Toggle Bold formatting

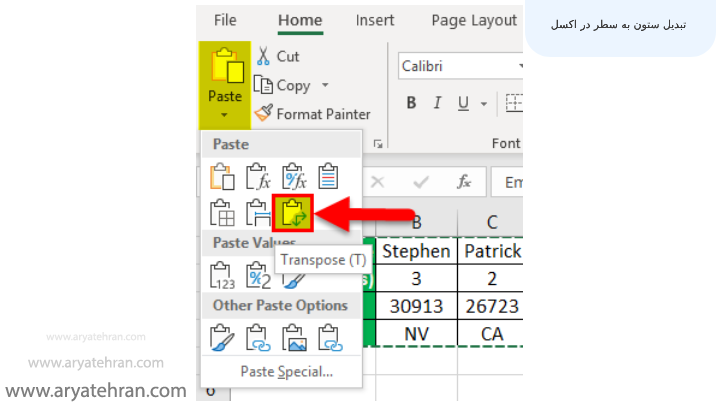click(x=411, y=103)
